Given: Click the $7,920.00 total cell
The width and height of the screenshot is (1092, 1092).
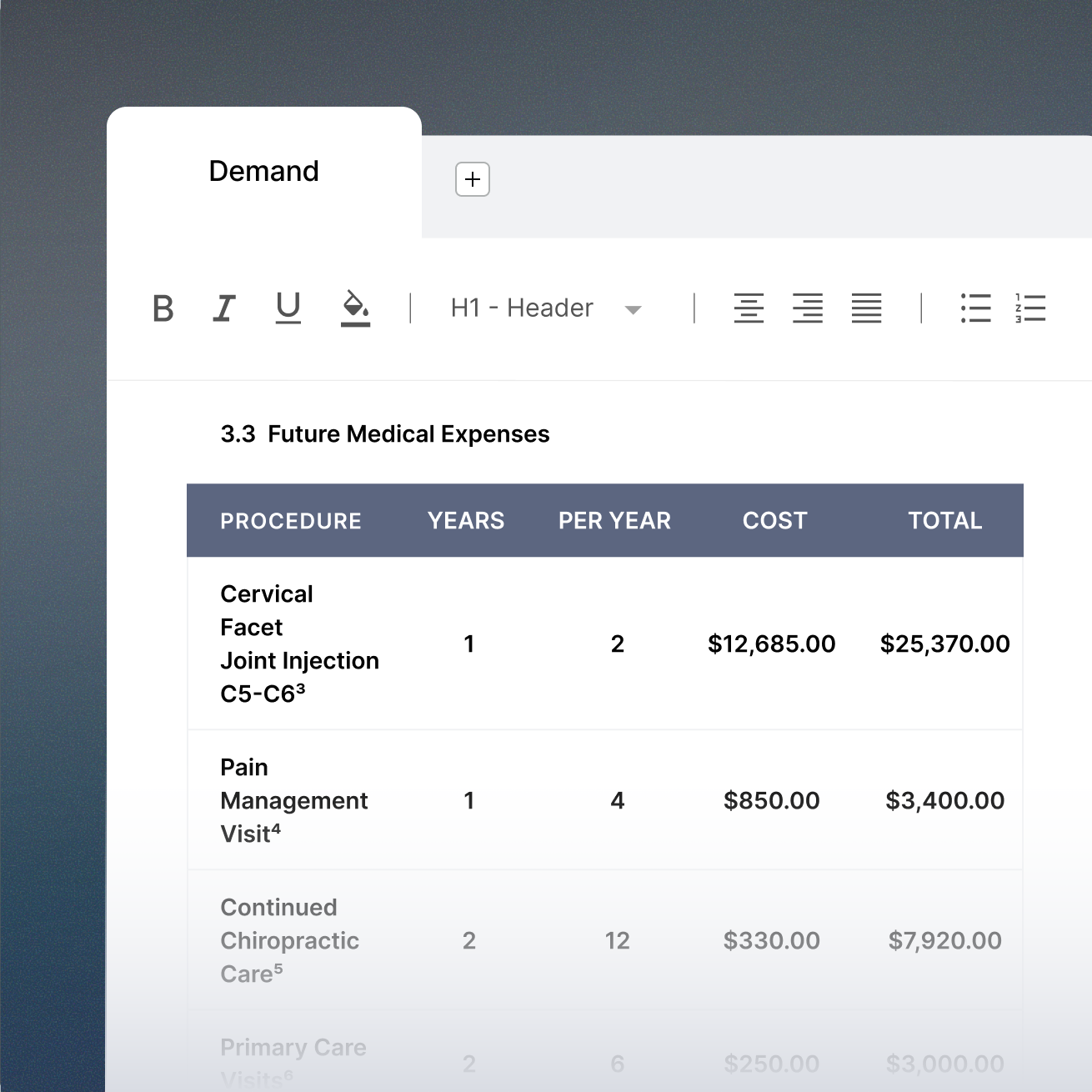Looking at the screenshot, I should tap(944, 940).
